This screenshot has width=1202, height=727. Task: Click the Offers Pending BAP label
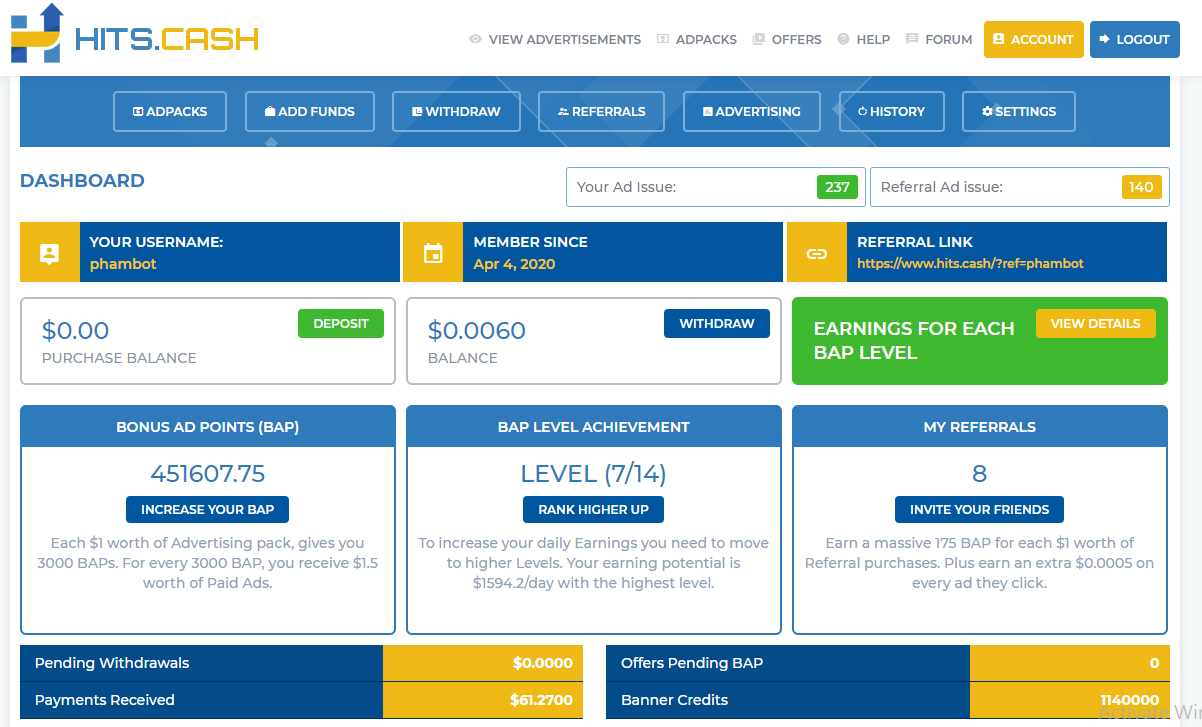click(x=692, y=663)
